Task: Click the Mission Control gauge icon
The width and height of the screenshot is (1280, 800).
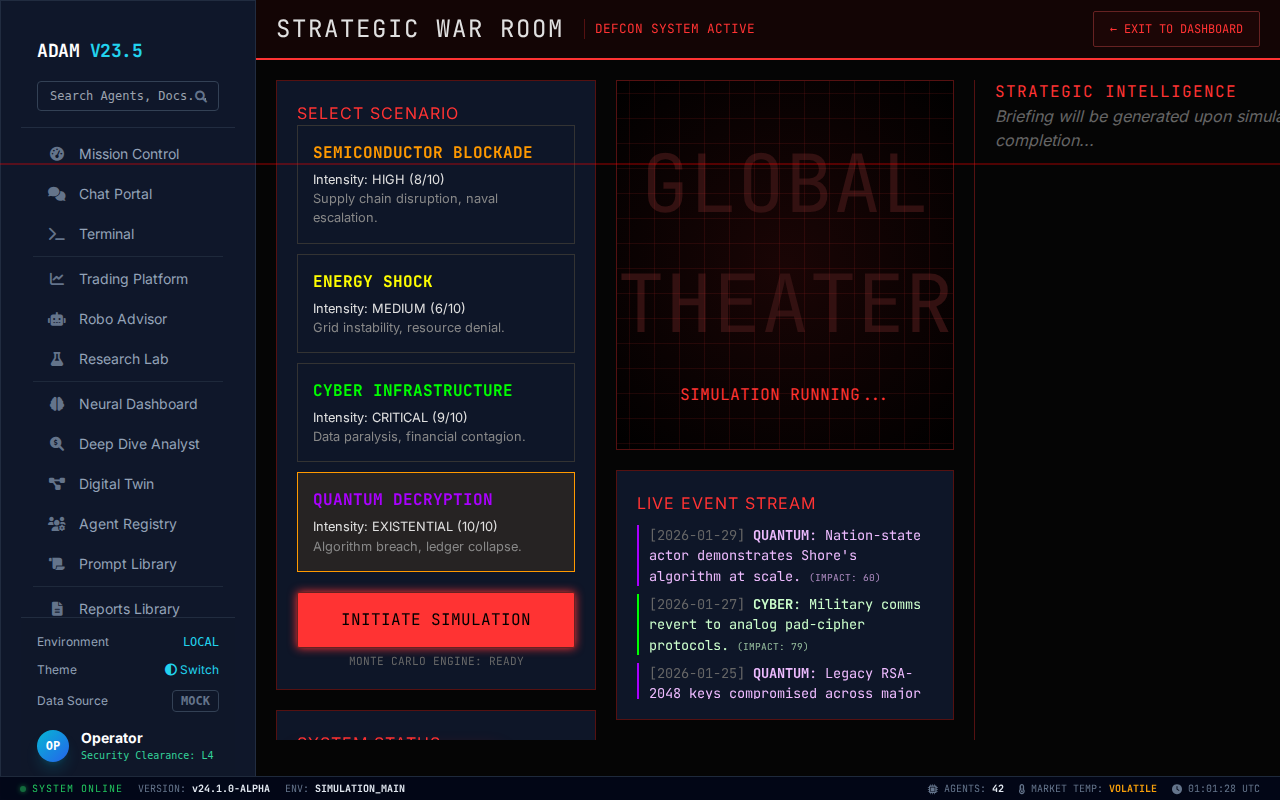Action: [57, 154]
